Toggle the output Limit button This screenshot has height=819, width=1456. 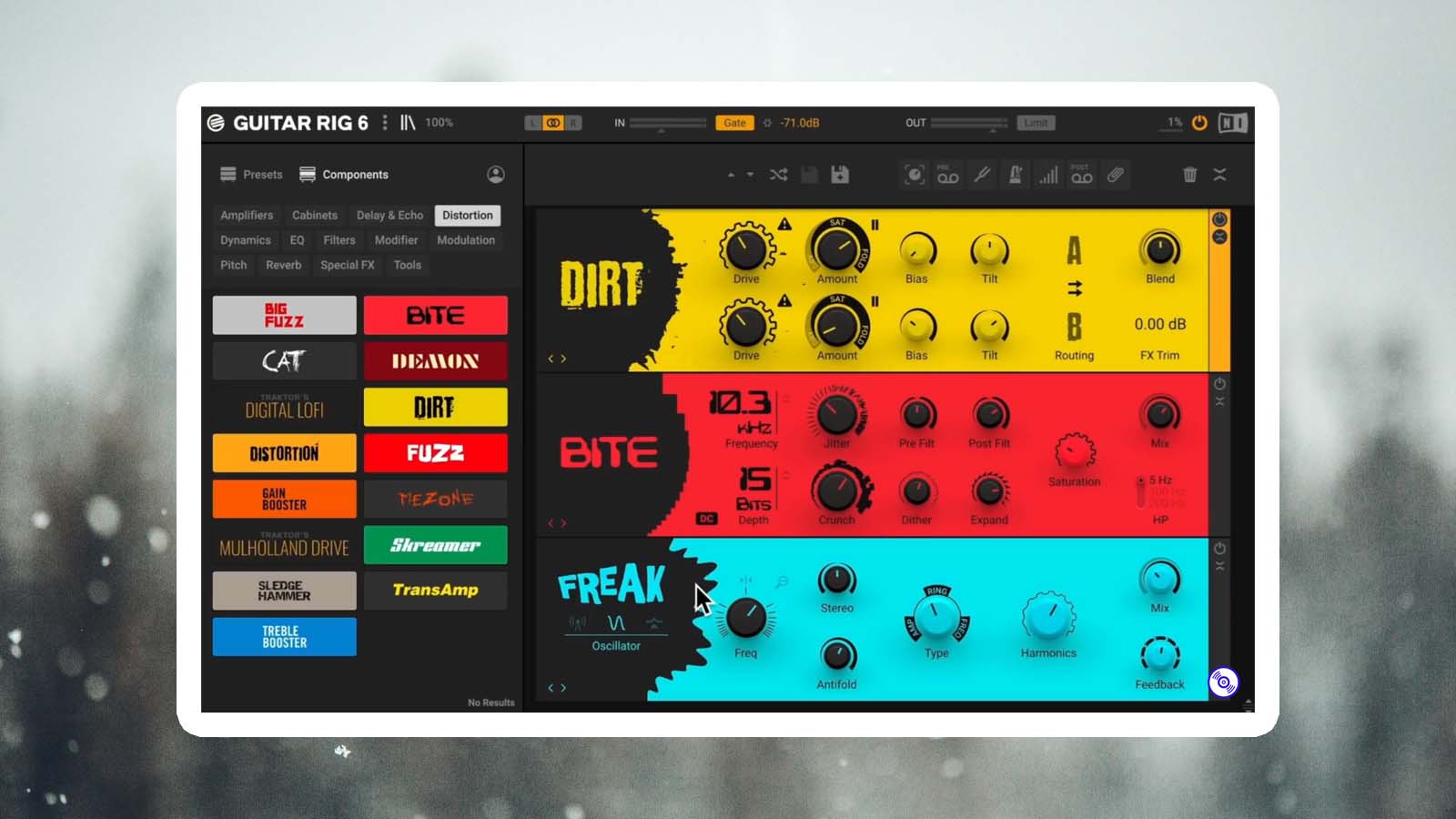[1036, 123]
